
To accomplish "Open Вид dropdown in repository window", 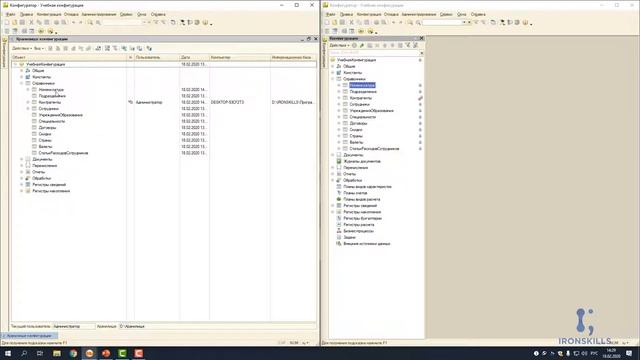I will 39,49.
